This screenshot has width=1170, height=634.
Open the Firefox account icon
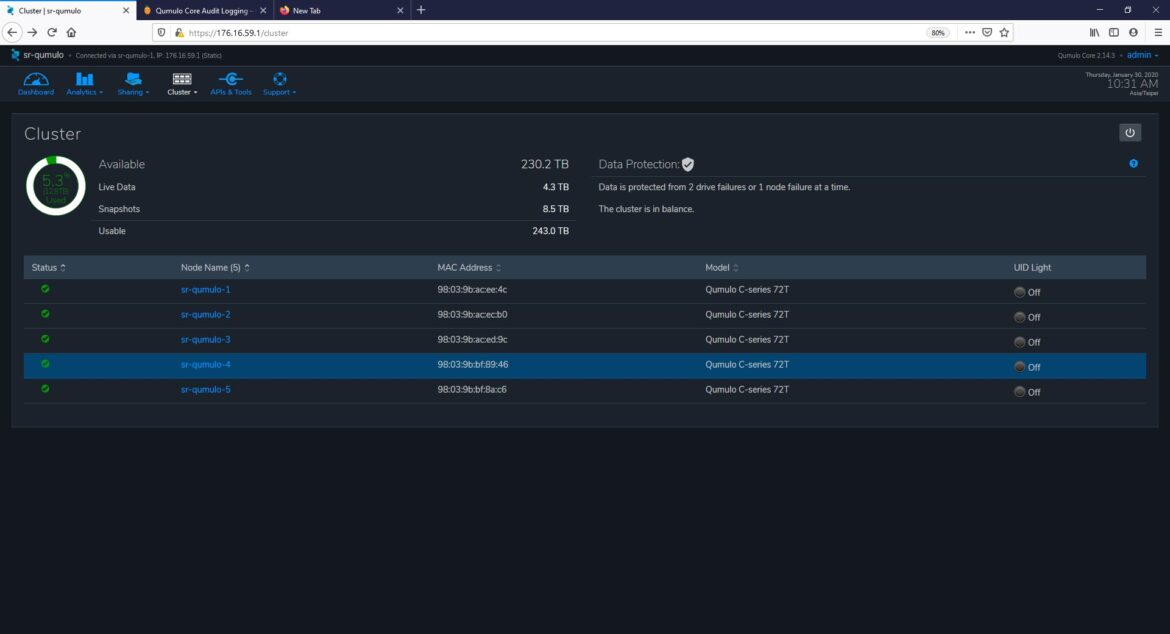[1133, 32]
